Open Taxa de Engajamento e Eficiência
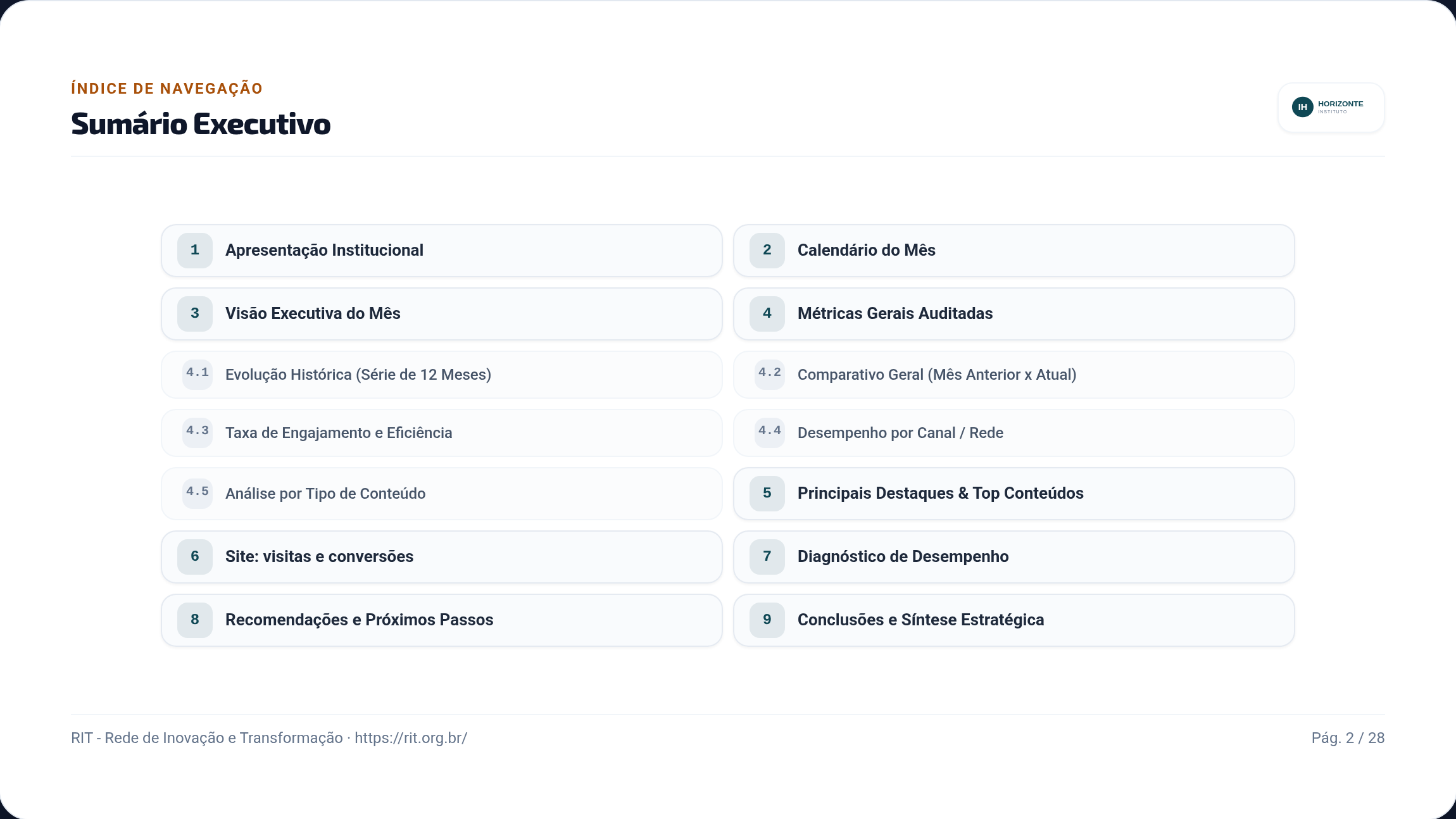 tap(442, 433)
